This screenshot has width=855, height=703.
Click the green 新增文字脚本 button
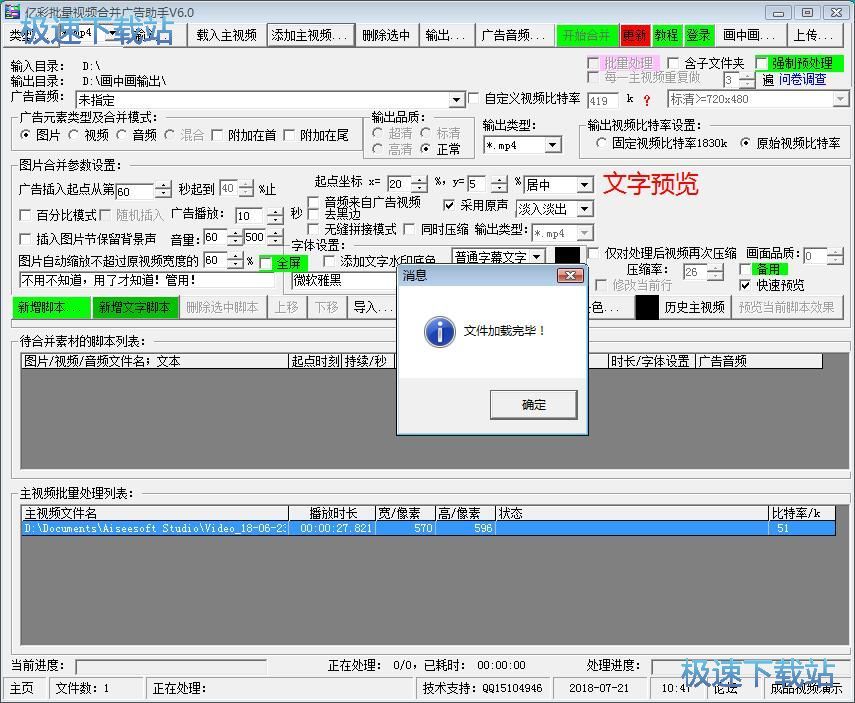[x=135, y=308]
